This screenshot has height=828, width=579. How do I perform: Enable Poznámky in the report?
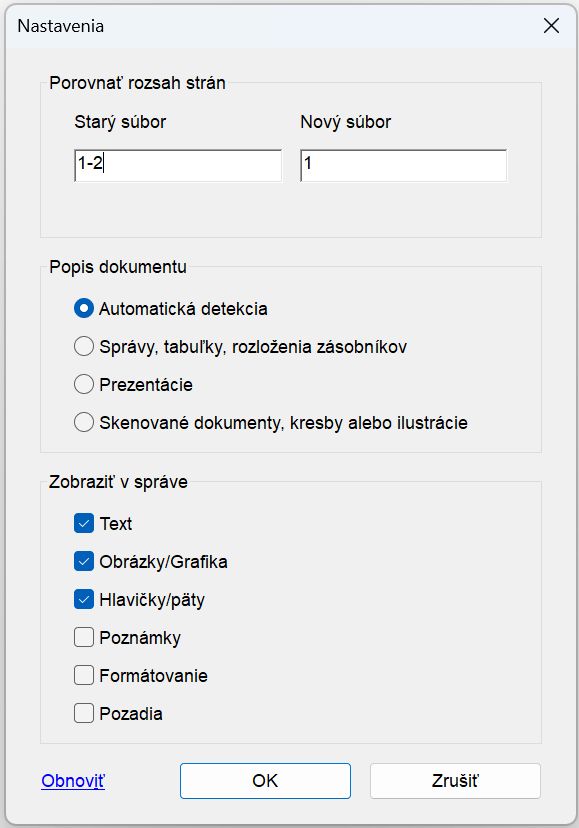83,637
